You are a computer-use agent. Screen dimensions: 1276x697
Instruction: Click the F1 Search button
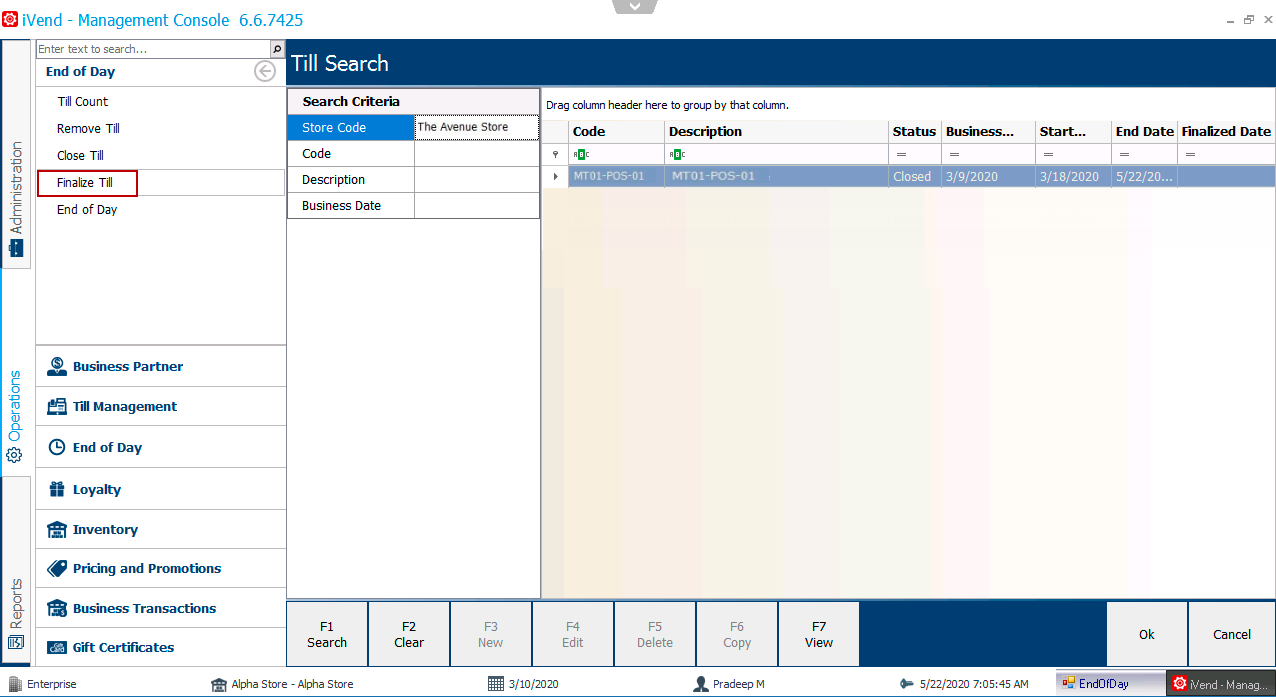[x=327, y=634]
